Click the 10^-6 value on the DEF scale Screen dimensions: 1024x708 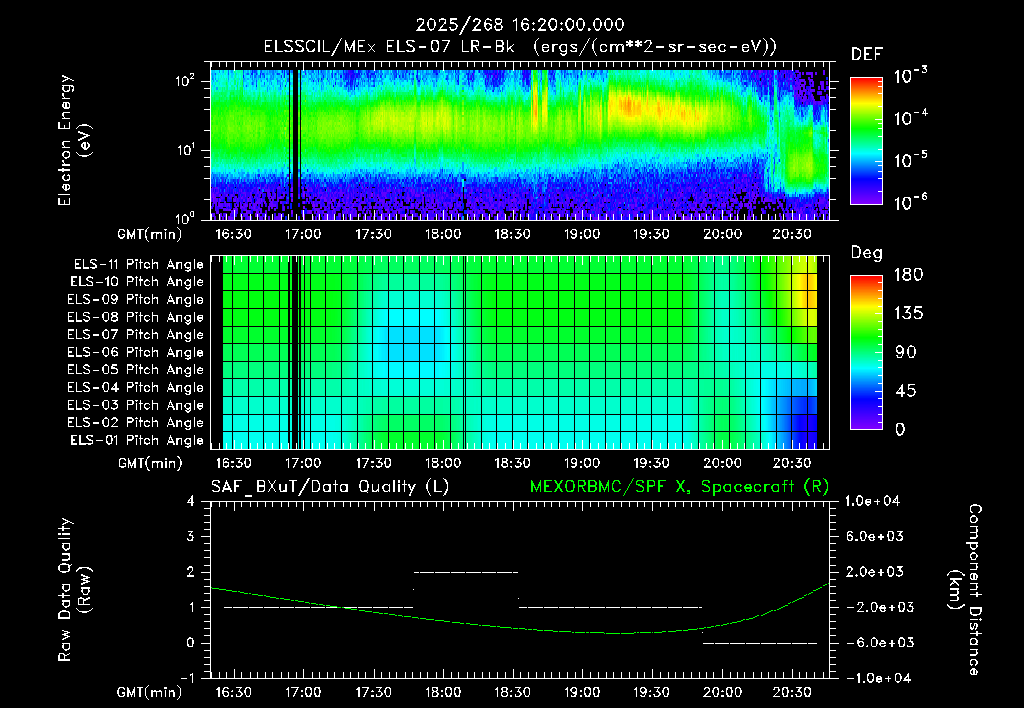click(910, 202)
